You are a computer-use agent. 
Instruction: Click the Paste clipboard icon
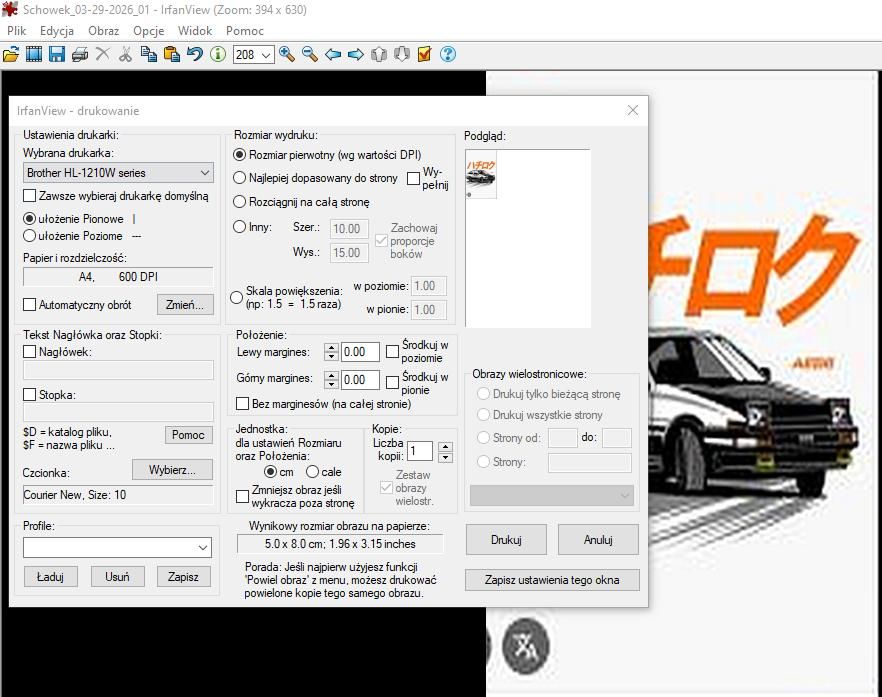click(x=172, y=55)
